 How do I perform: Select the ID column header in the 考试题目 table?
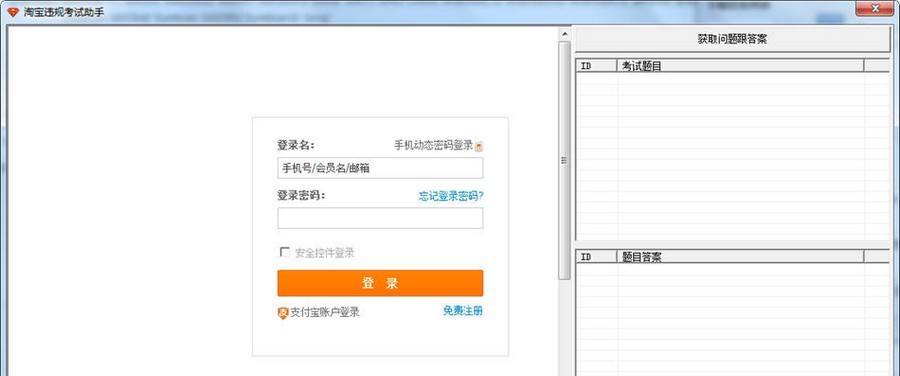point(596,65)
